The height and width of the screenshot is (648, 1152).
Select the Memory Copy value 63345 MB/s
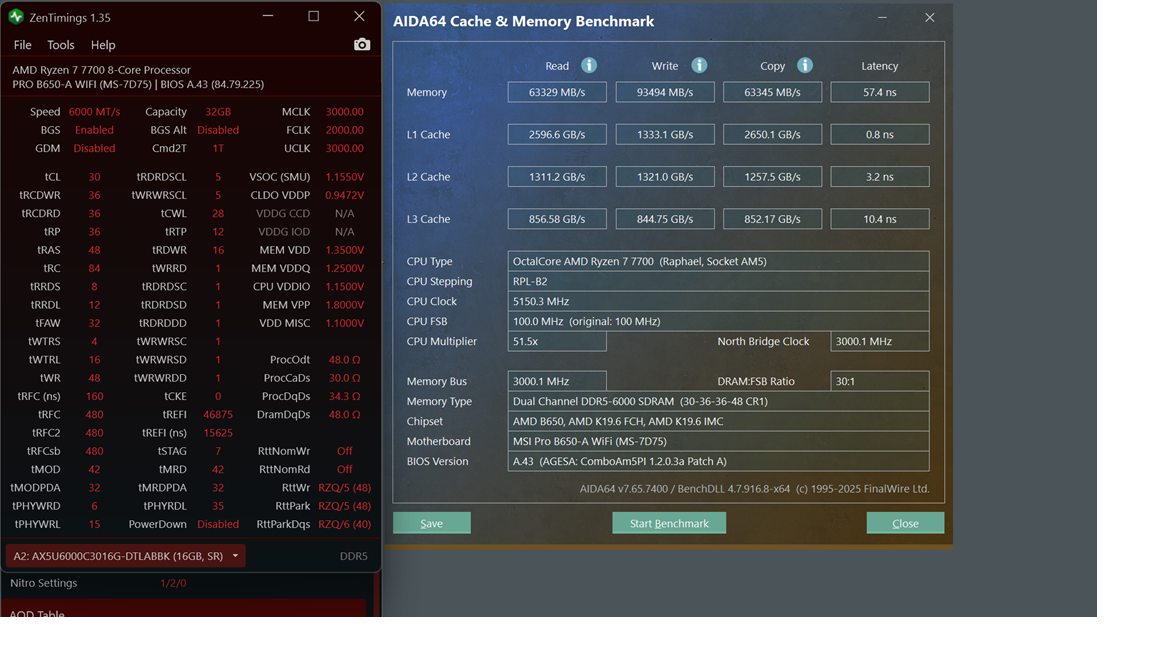pyautogui.click(x=772, y=92)
